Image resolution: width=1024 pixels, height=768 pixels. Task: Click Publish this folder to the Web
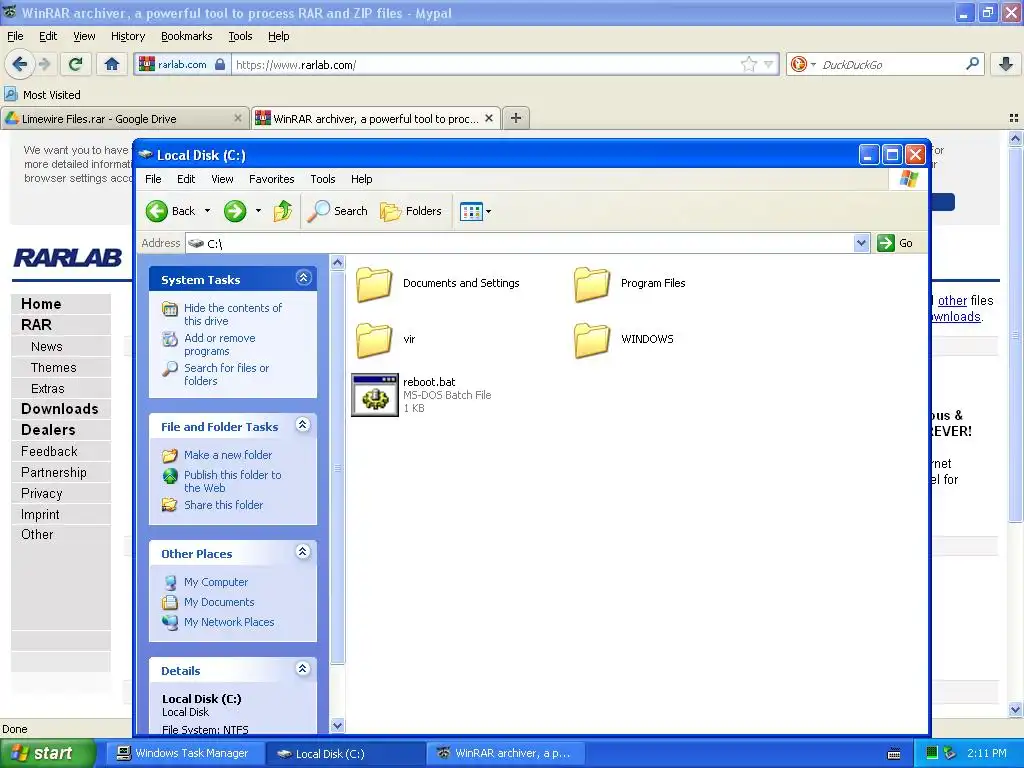(x=232, y=481)
